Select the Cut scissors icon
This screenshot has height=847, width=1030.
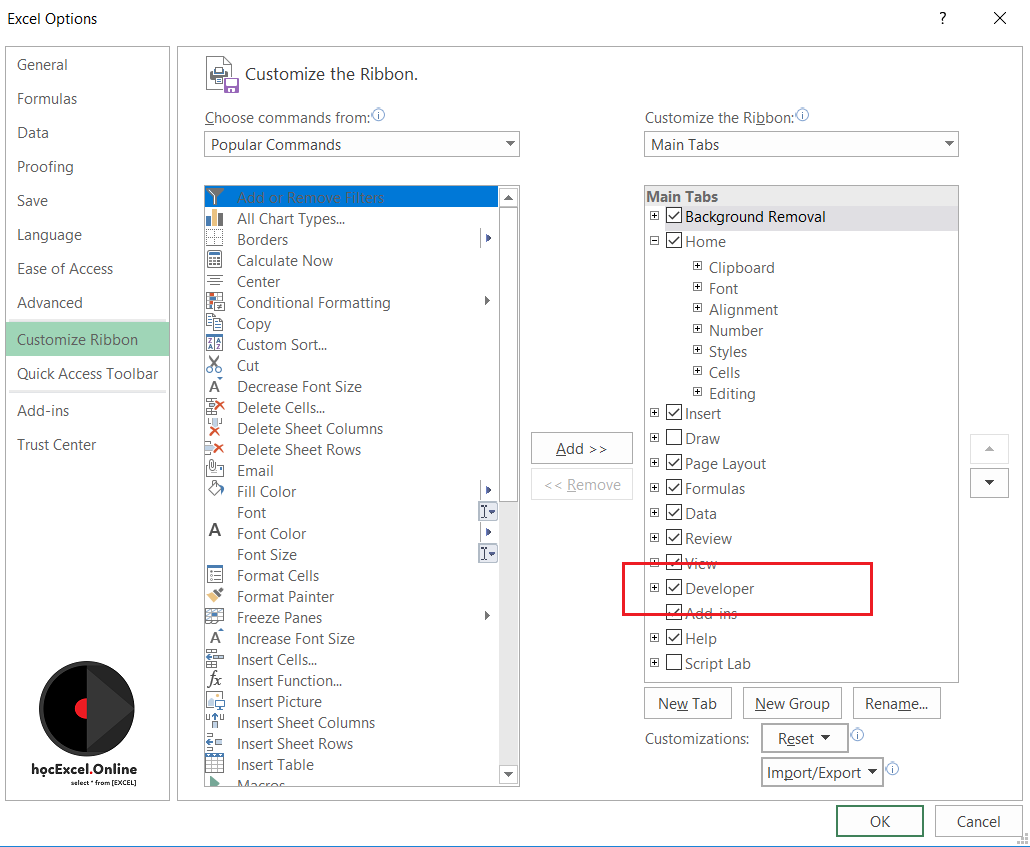point(215,365)
